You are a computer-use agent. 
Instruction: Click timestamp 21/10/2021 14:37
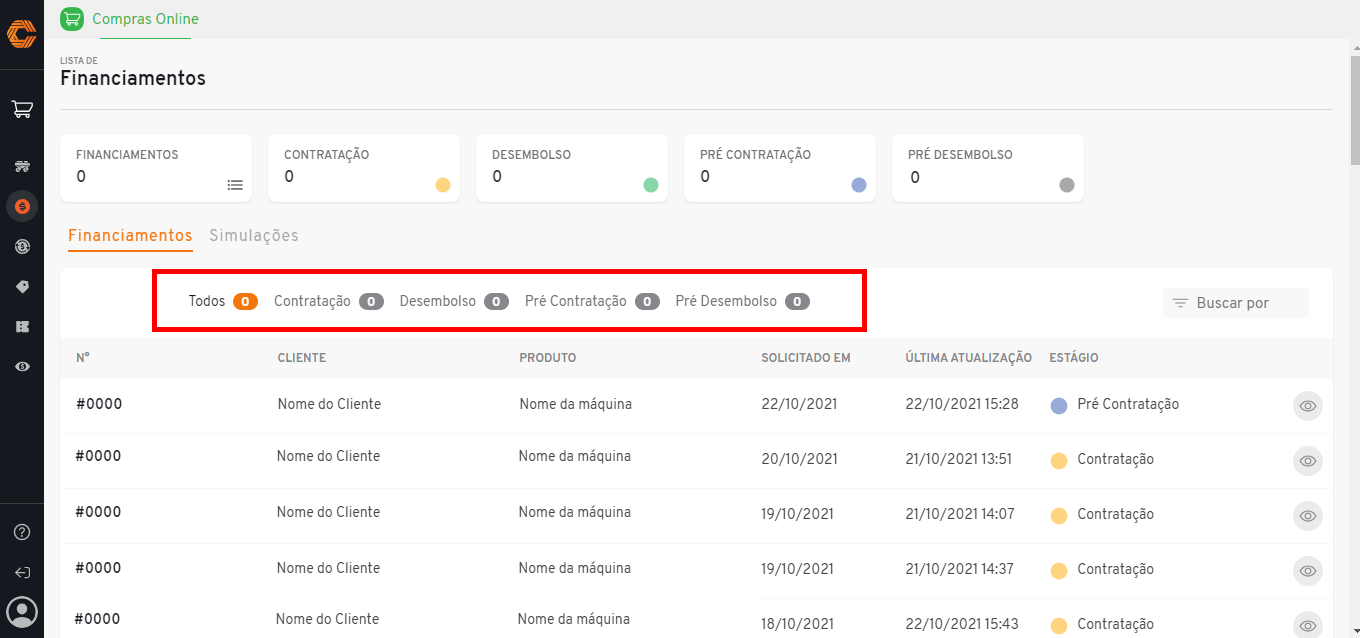point(961,569)
